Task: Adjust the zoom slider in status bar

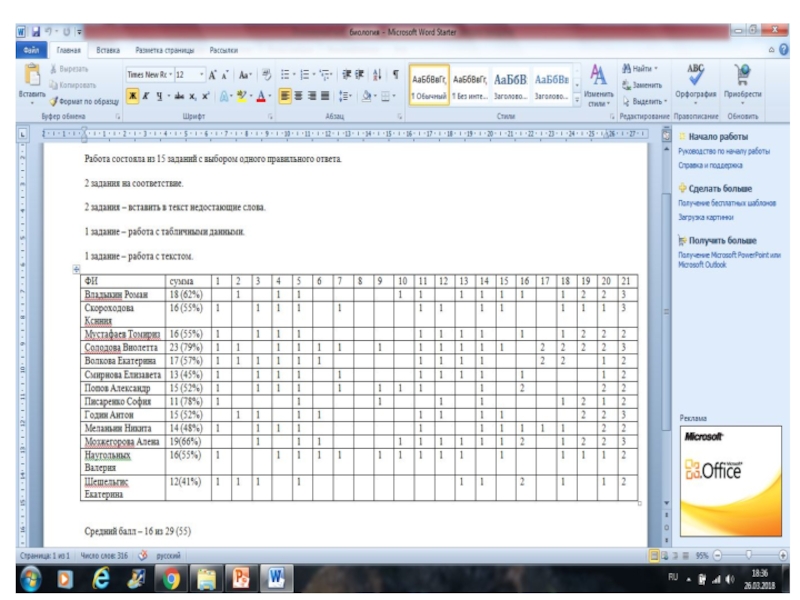Action: pyautogui.click(x=749, y=554)
